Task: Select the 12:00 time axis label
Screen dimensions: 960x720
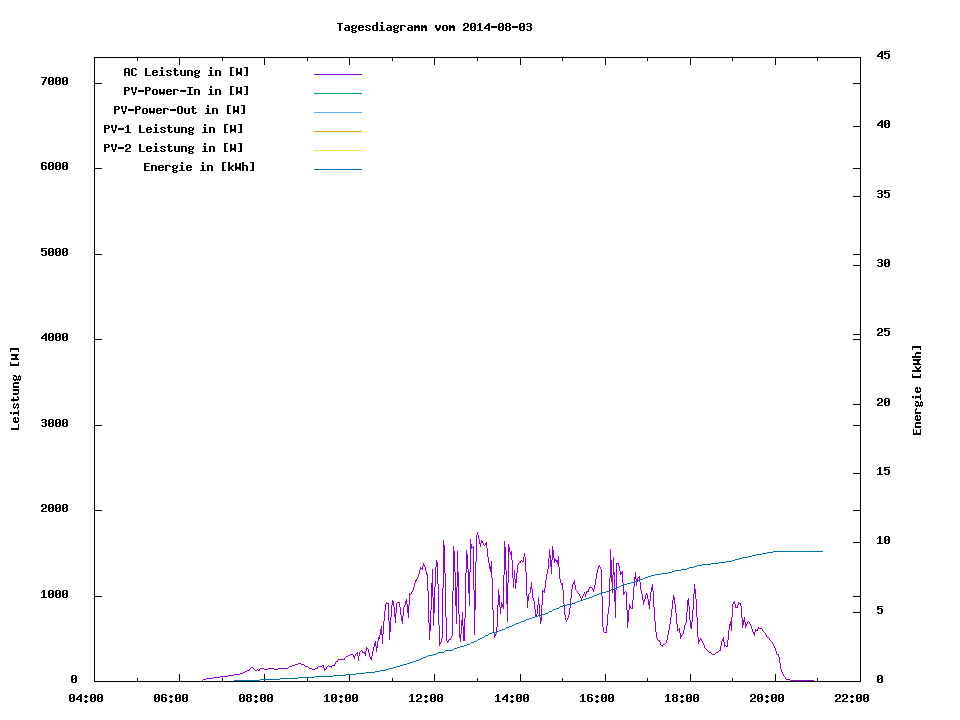Action: pos(427,698)
